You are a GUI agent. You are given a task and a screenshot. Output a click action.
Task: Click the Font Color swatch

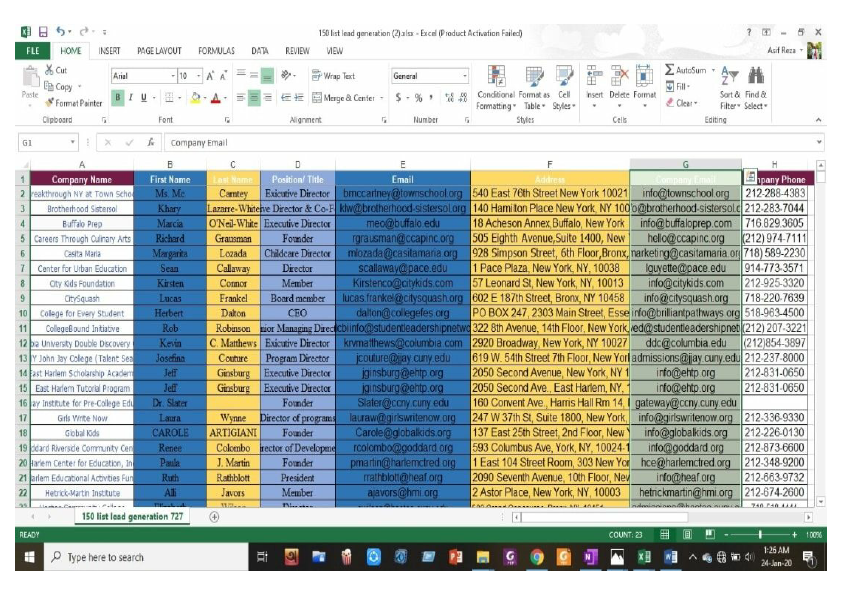[x=215, y=97]
